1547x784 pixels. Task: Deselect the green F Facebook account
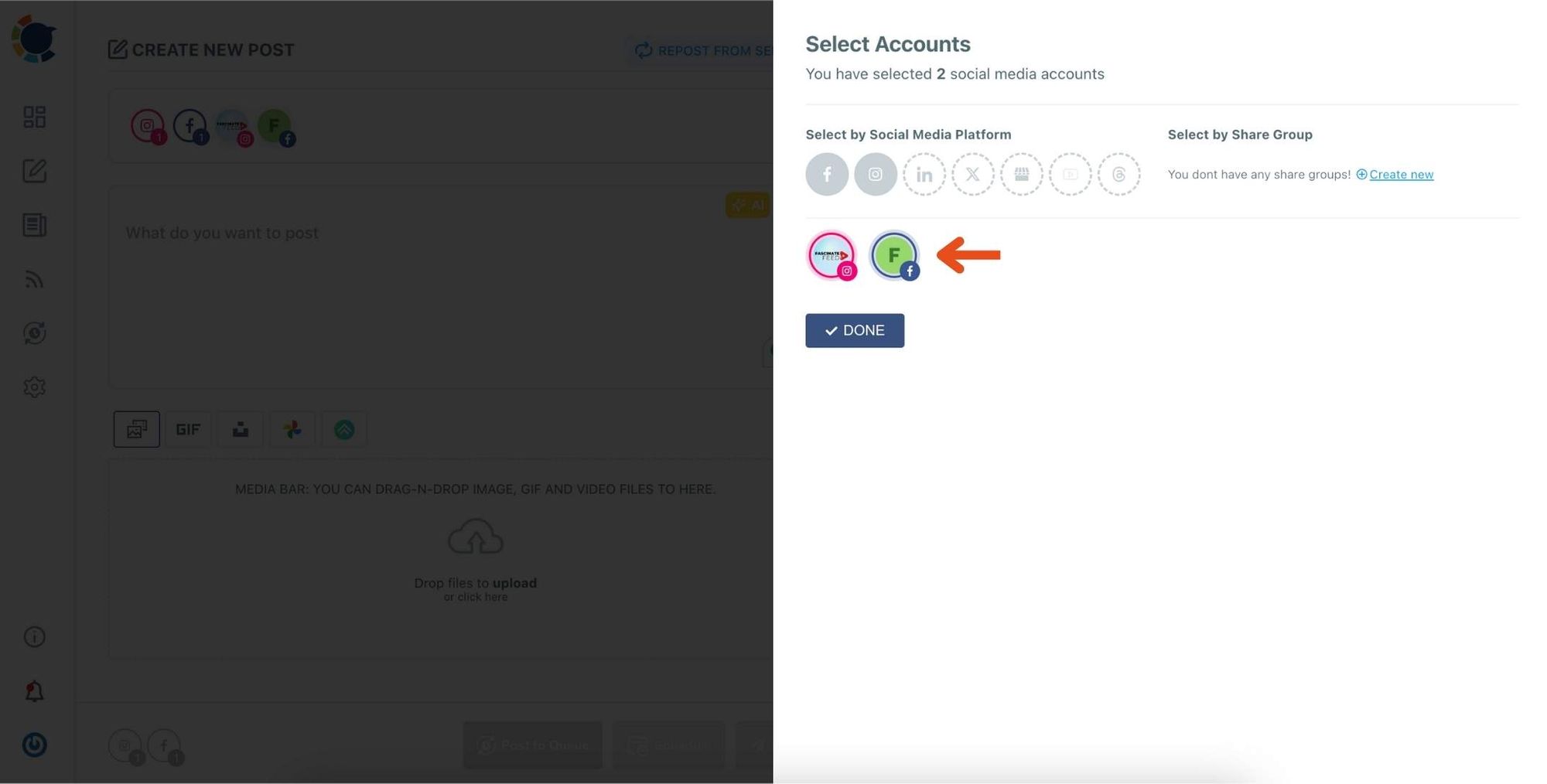tap(894, 255)
